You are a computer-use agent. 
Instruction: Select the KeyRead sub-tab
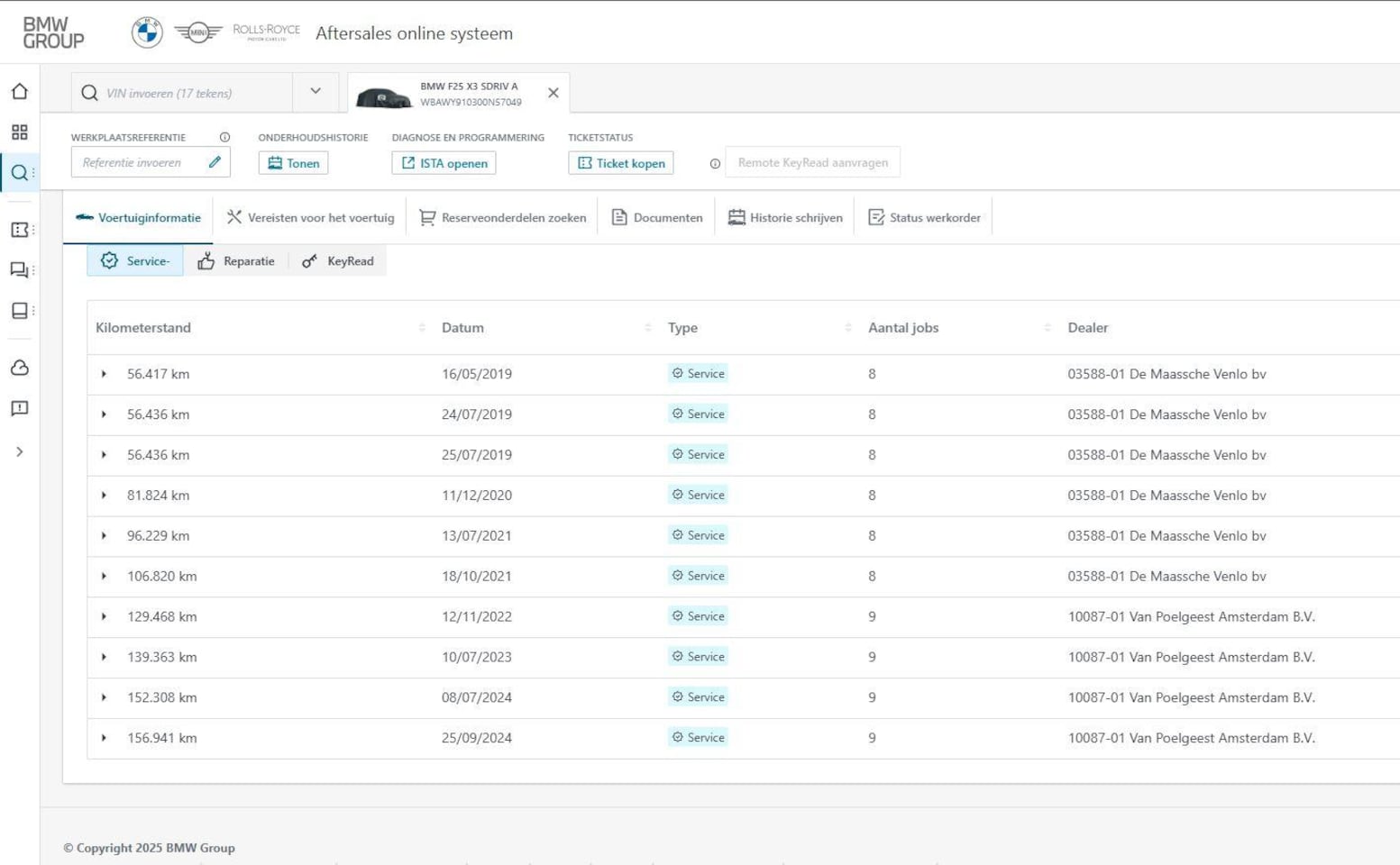point(338,260)
